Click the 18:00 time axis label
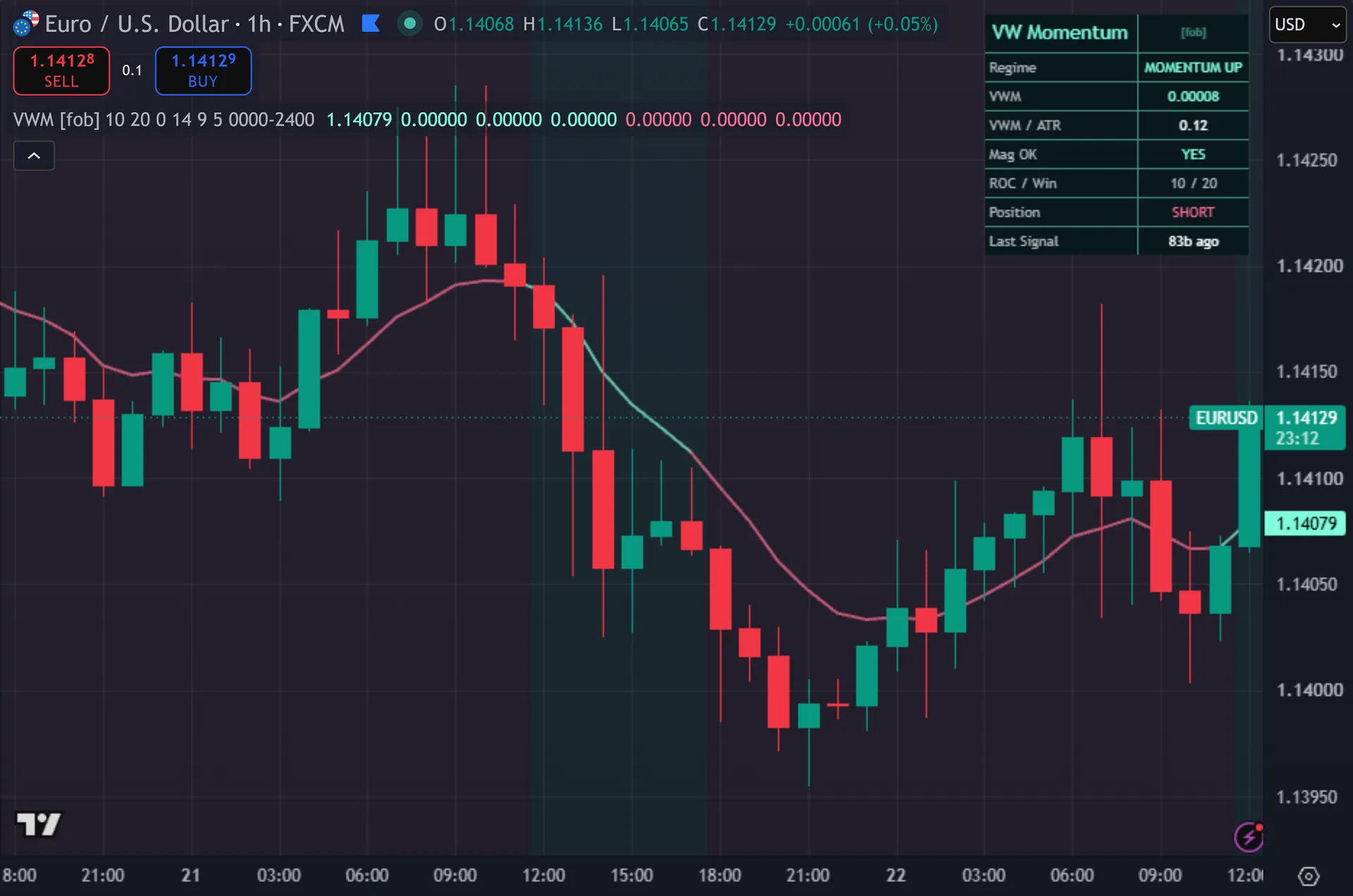Screen dimensions: 1353x896 coord(719,876)
